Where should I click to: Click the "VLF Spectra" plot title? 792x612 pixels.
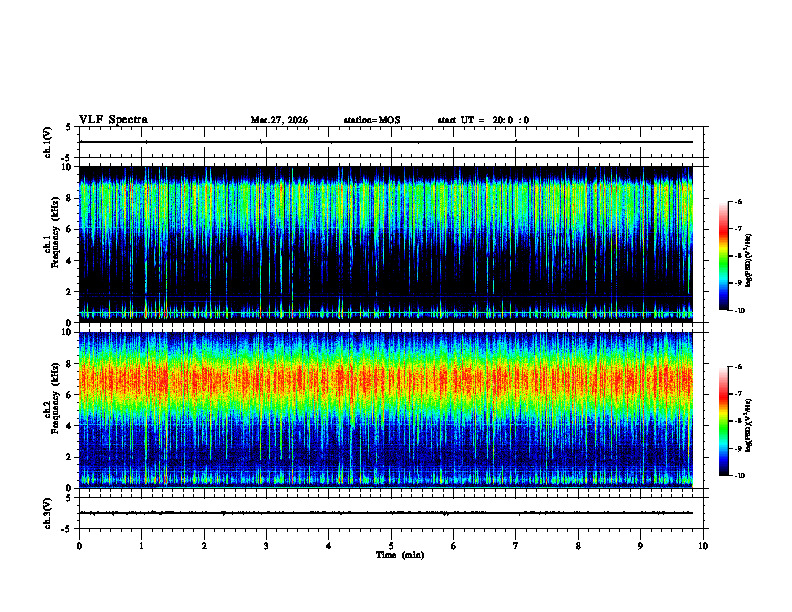(113, 120)
